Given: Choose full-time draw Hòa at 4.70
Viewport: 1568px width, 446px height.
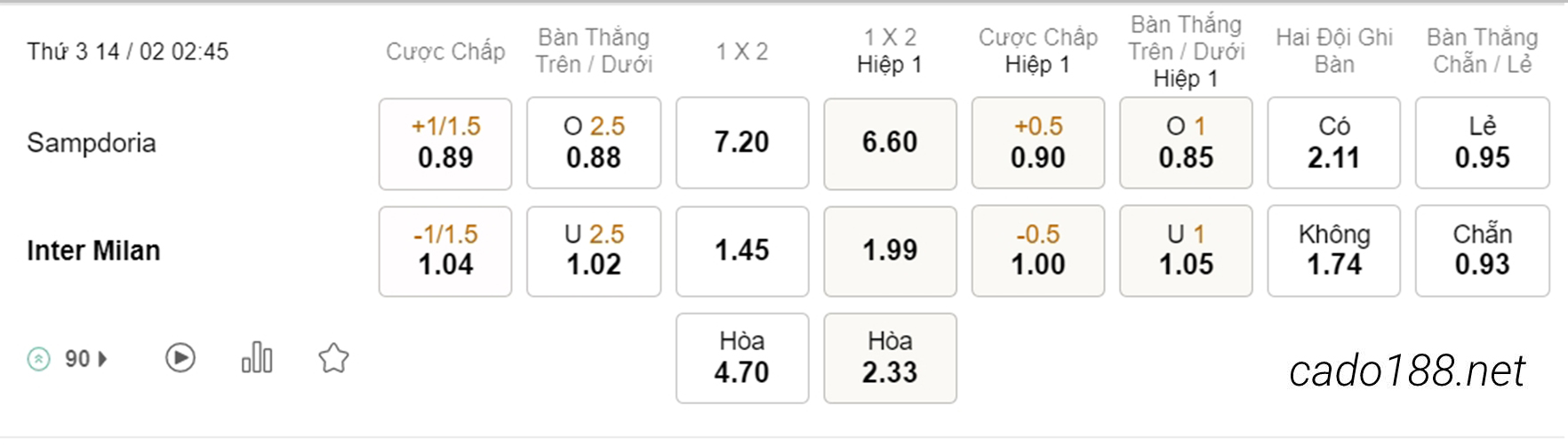Looking at the screenshot, I should (x=742, y=358).
